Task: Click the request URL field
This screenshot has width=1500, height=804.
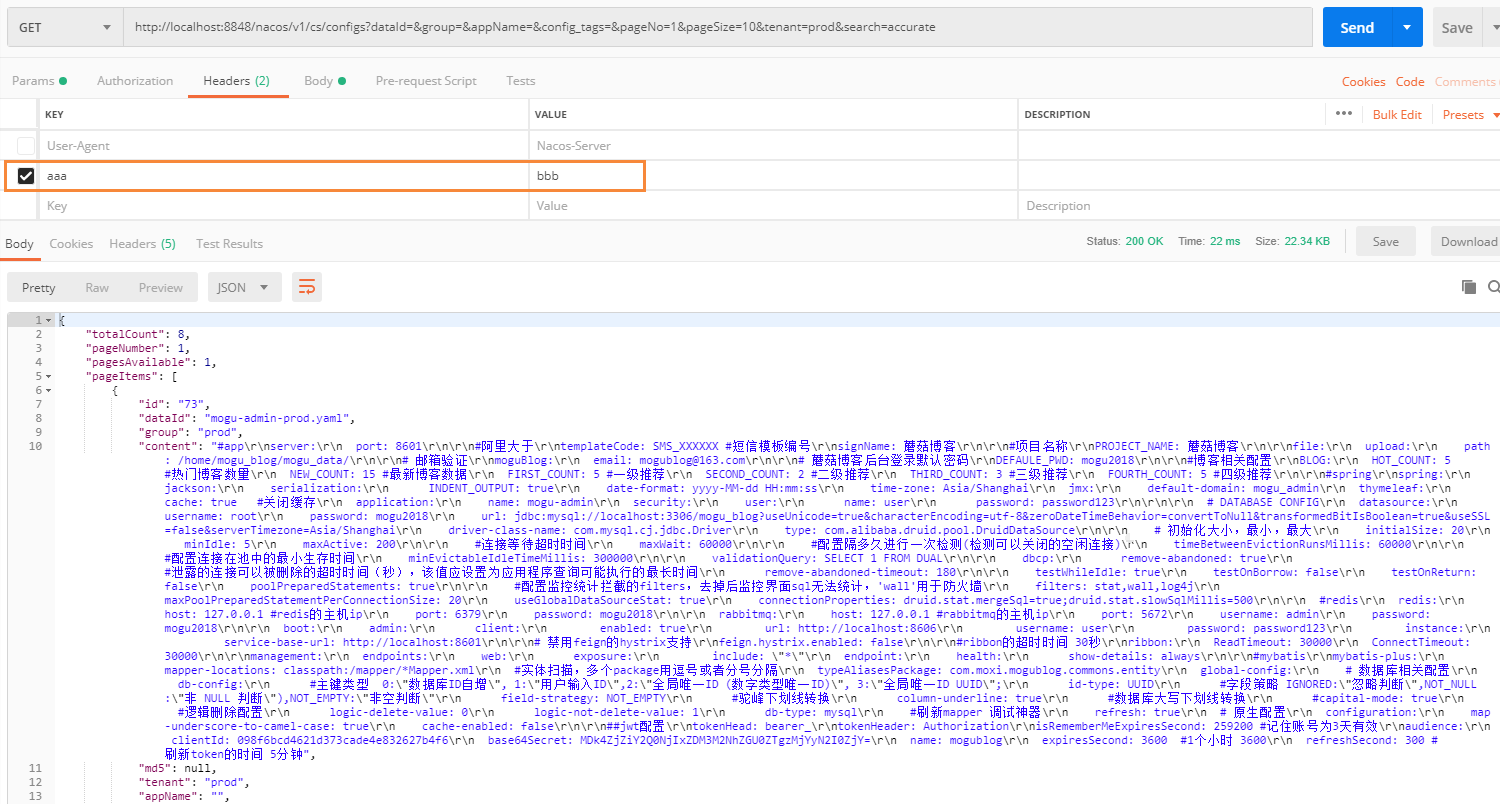Action: 718,27
